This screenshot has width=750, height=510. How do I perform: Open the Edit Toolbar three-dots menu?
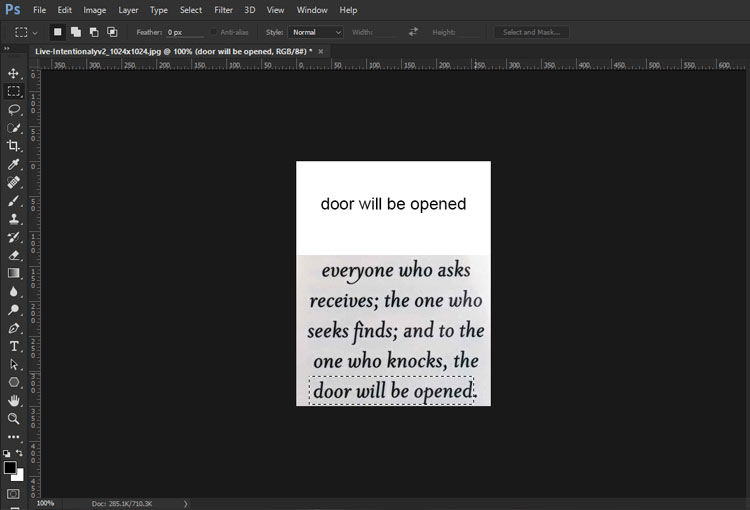pyautogui.click(x=13, y=437)
